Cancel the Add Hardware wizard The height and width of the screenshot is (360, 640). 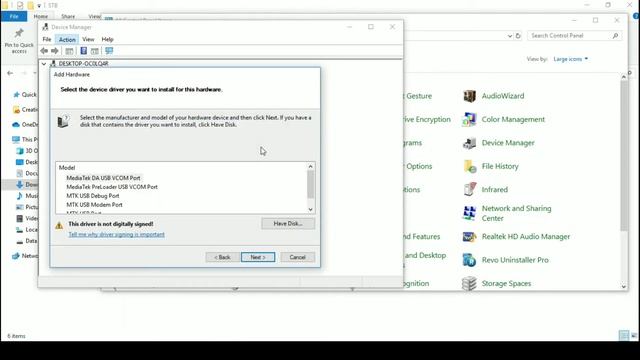pyautogui.click(x=298, y=257)
